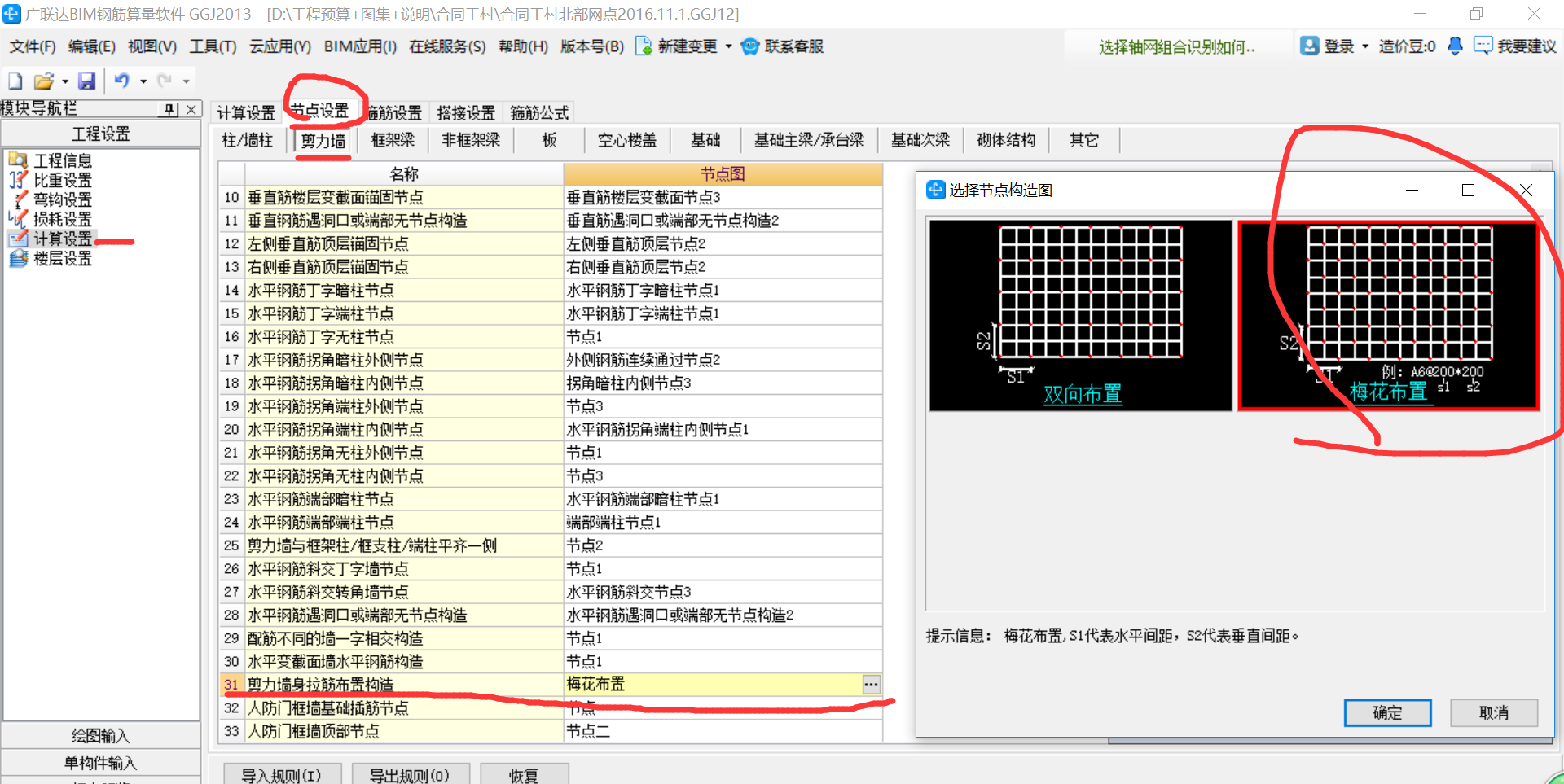Switch to the 计算设置 tab
Screen dimensions: 1564x784
pyautogui.click(x=246, y=112)
